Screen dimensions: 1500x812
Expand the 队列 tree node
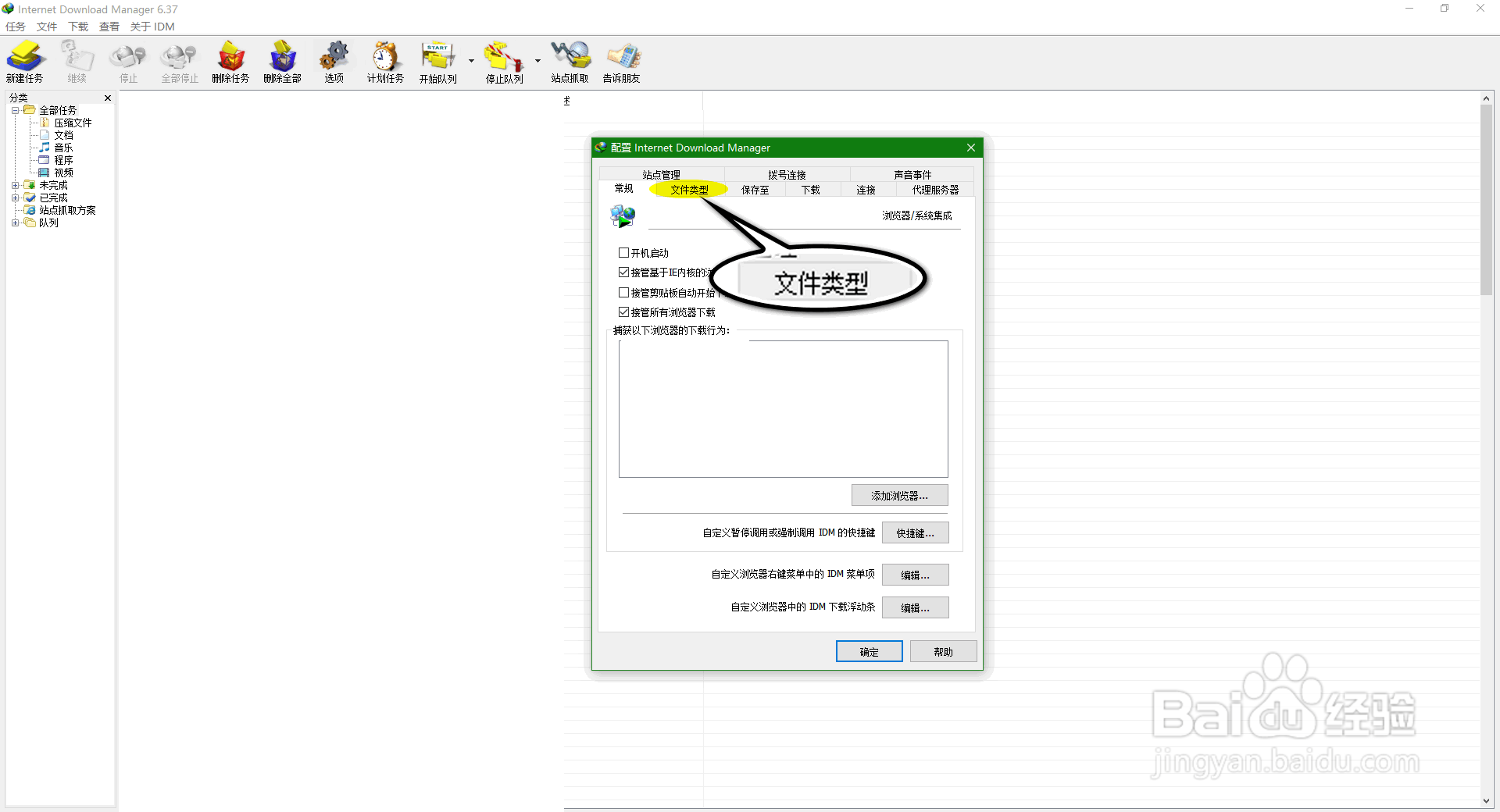click(15, 223)
